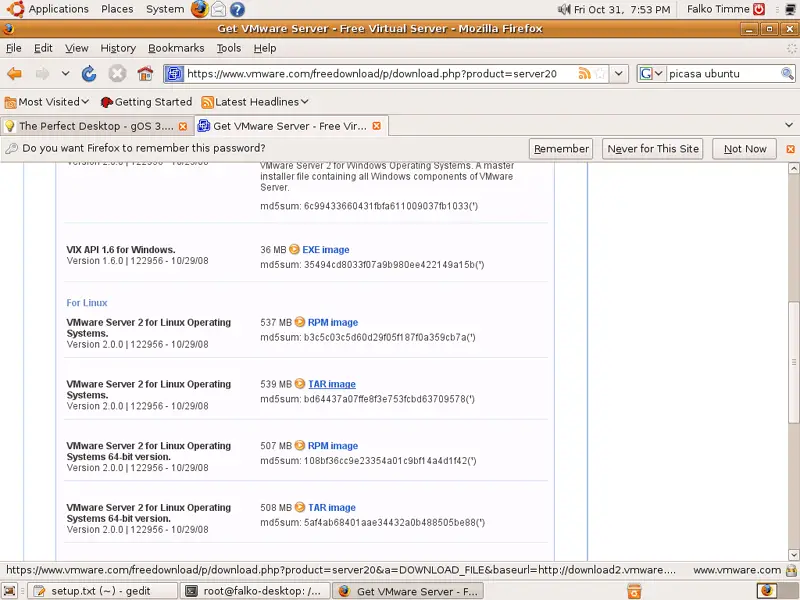Image resolution: width=800 pixels, height=600 pixels.
Task: Download the 539 MB TAR image link
Action: tap(332, 384)
